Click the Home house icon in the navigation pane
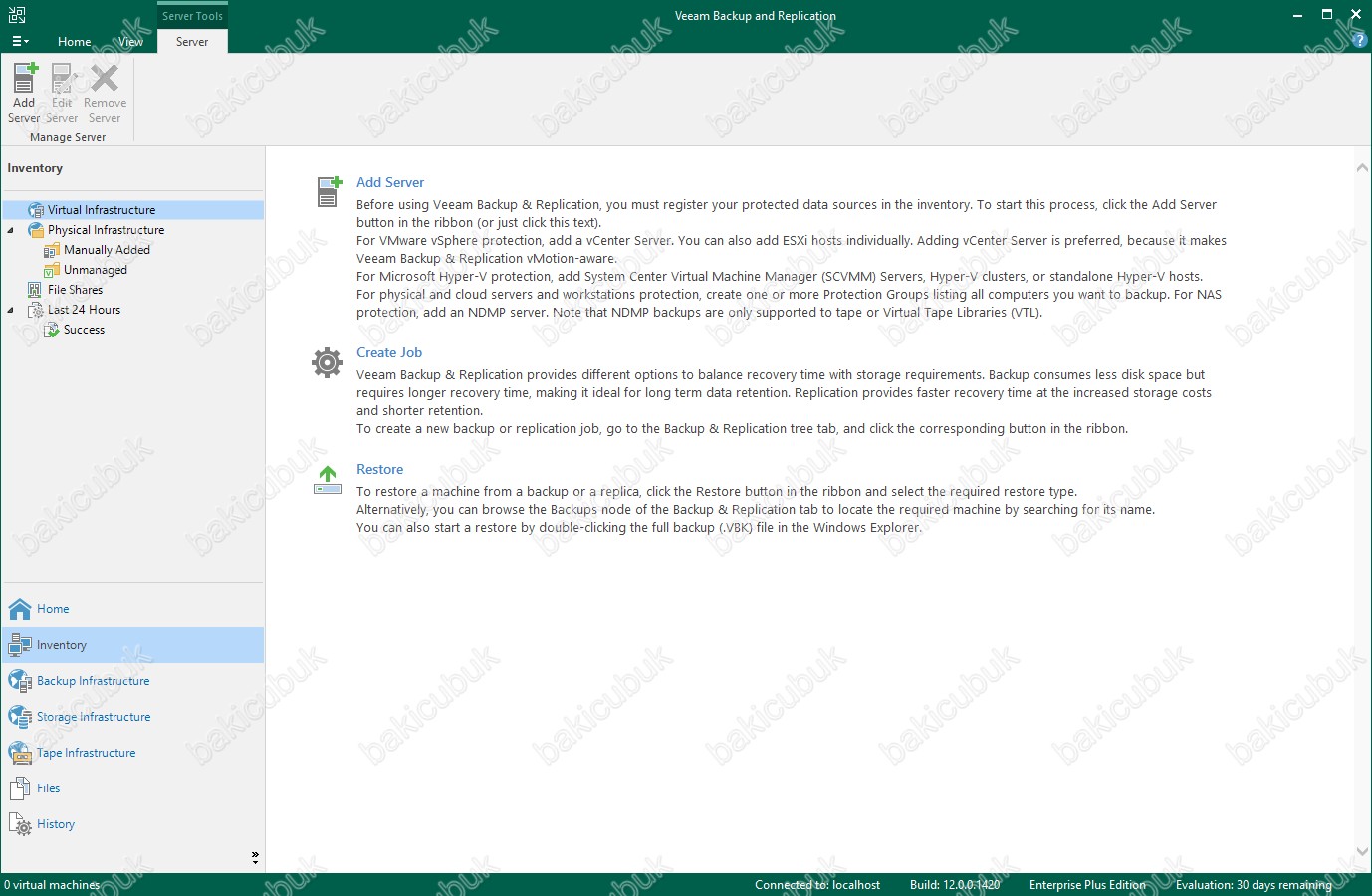 [x=20, y=609]
